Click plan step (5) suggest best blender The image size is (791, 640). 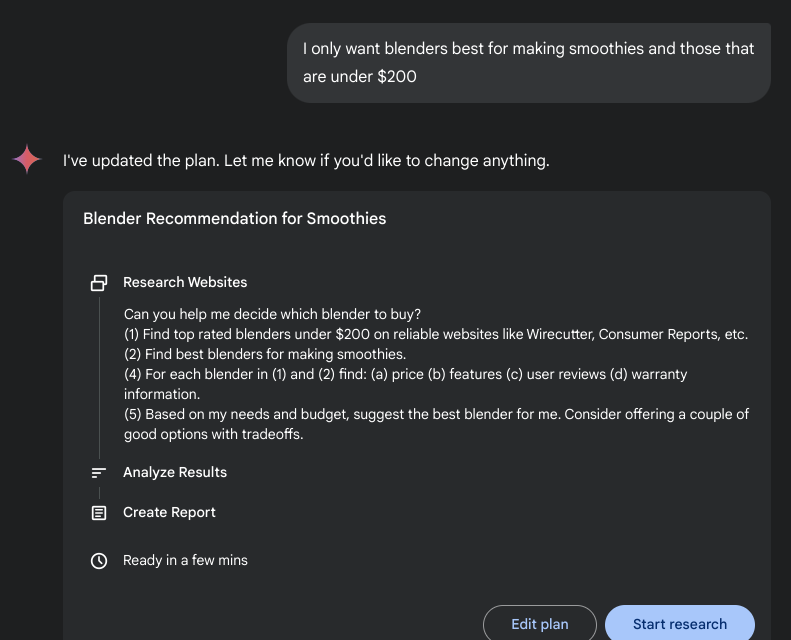point(436,424)
